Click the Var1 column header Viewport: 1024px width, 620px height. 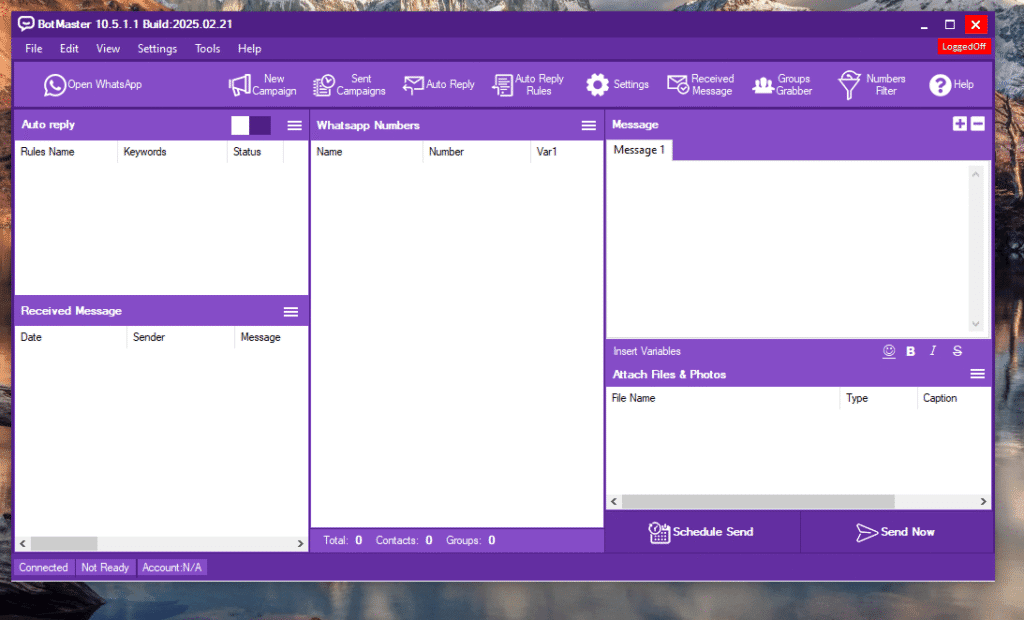566,152
